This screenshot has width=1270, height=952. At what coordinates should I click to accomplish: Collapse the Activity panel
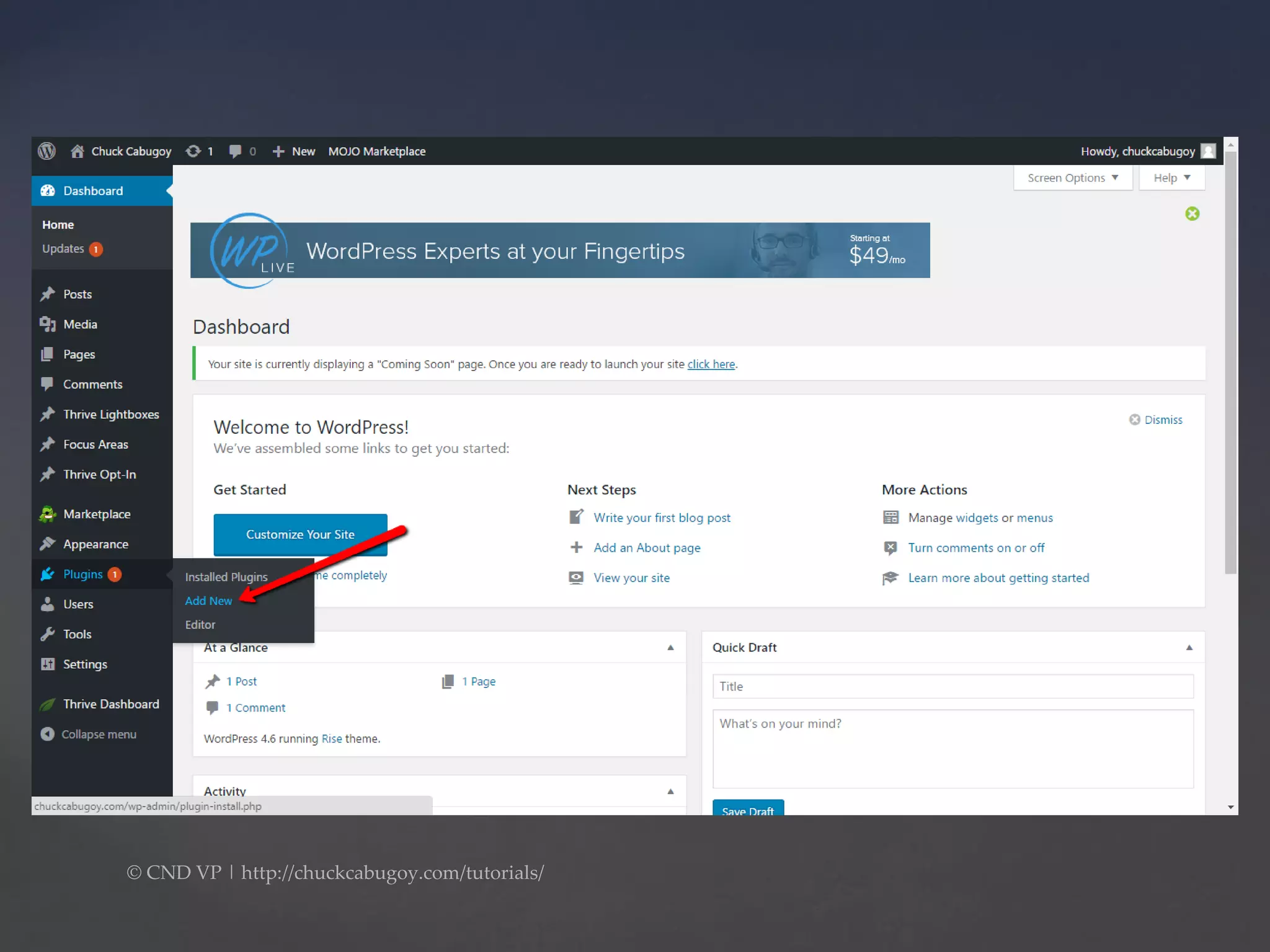point(670,791)
